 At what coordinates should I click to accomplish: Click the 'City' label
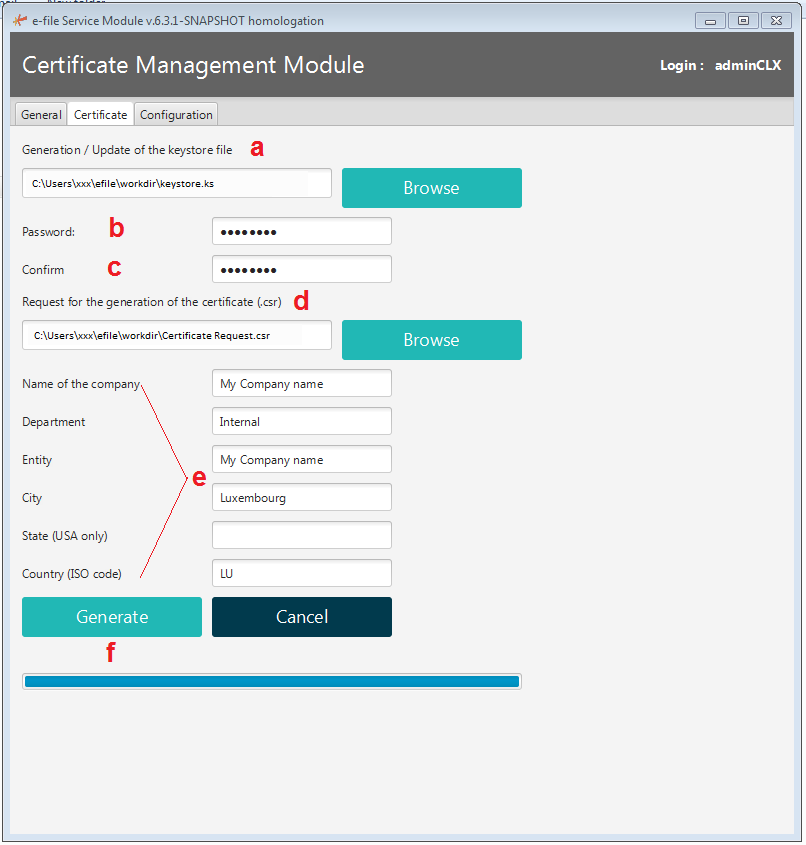(x=32, y=498)
